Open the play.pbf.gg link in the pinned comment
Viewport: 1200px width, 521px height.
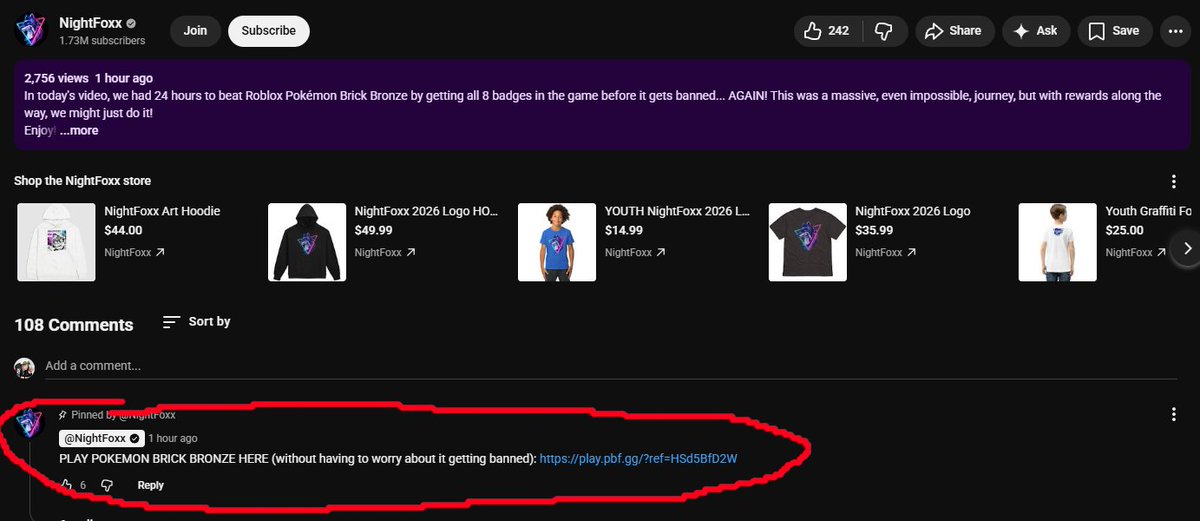click(638, 458)
